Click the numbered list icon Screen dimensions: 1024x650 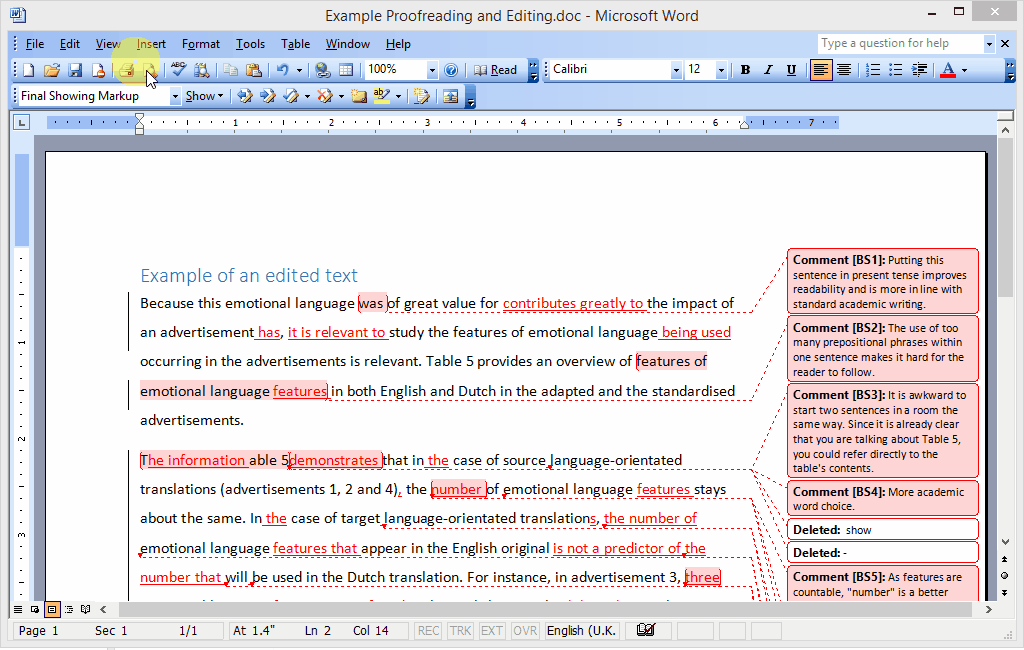click(873, 70)
